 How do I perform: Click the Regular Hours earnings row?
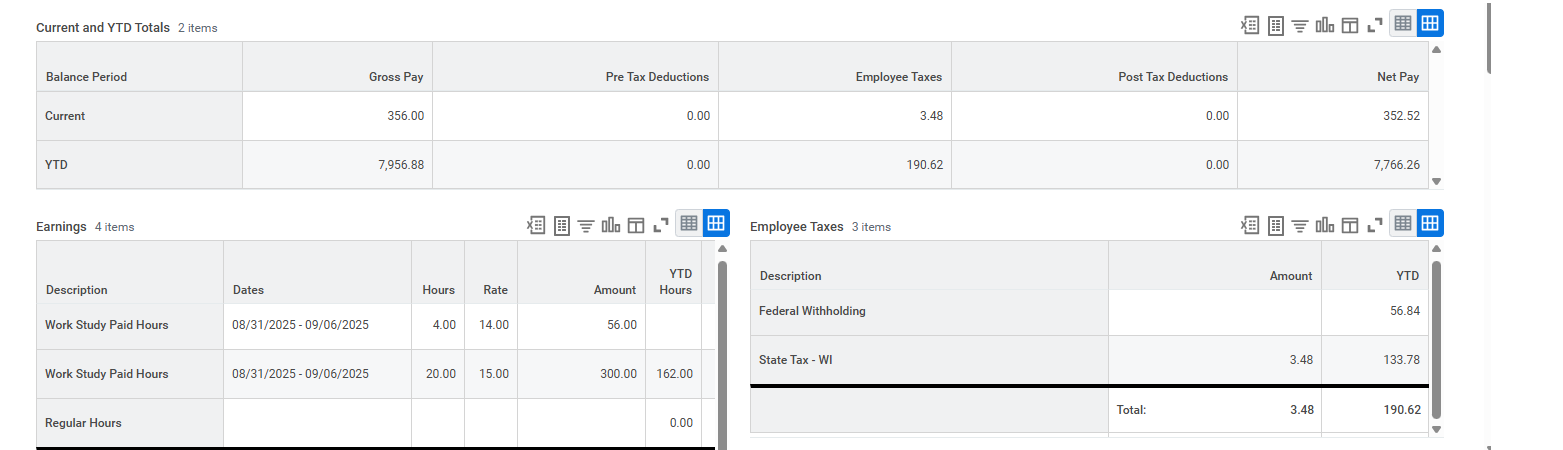pyautogui.click(x=376, y=423)
